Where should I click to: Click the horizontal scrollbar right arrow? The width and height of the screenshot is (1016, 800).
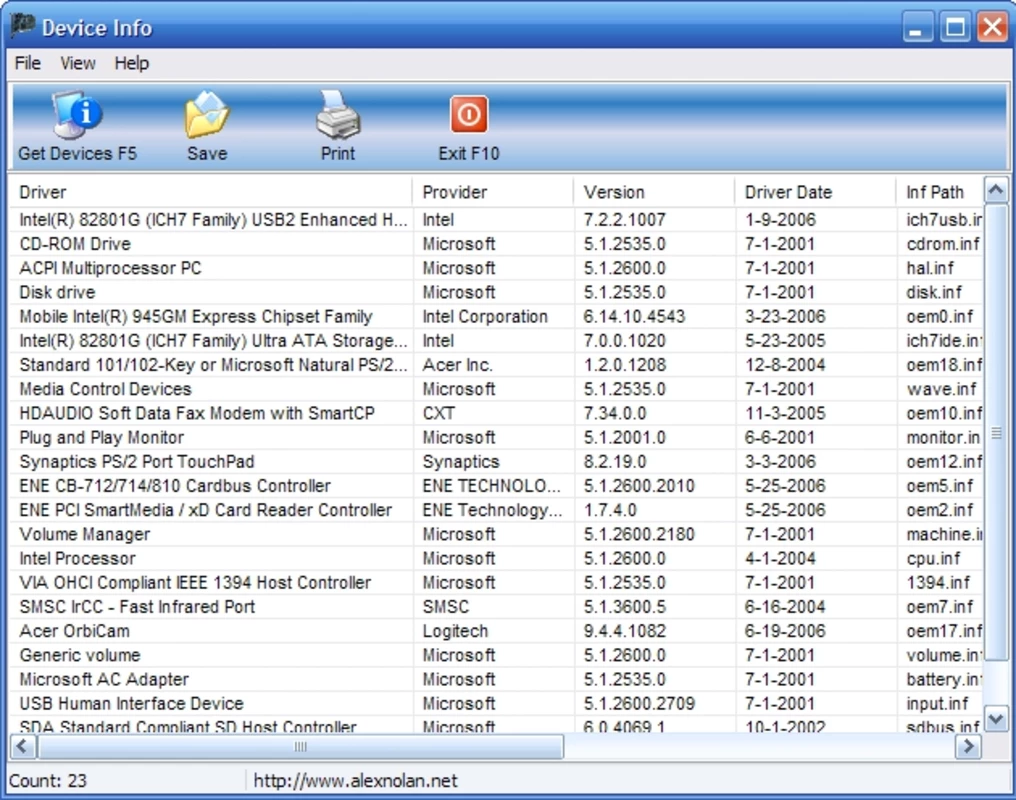(x=969, y=746)
